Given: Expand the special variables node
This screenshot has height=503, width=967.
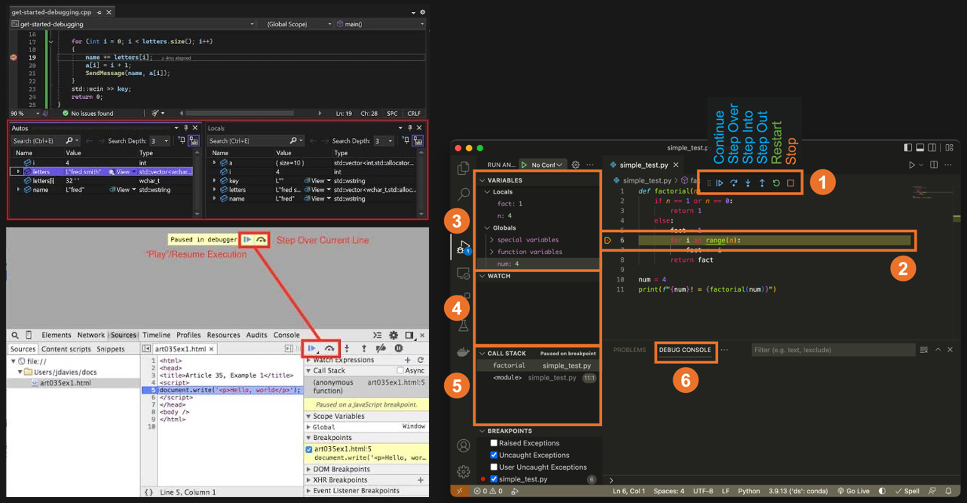Looking at the screenshot, I should coord(492,240).
